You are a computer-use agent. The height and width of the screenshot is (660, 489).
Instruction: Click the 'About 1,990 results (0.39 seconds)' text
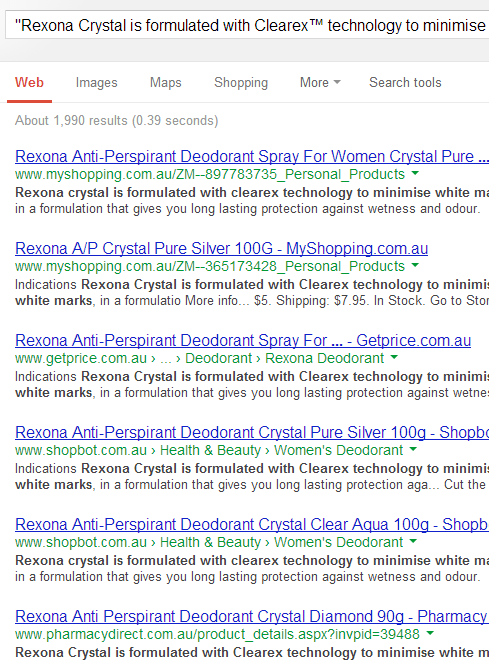117,121
